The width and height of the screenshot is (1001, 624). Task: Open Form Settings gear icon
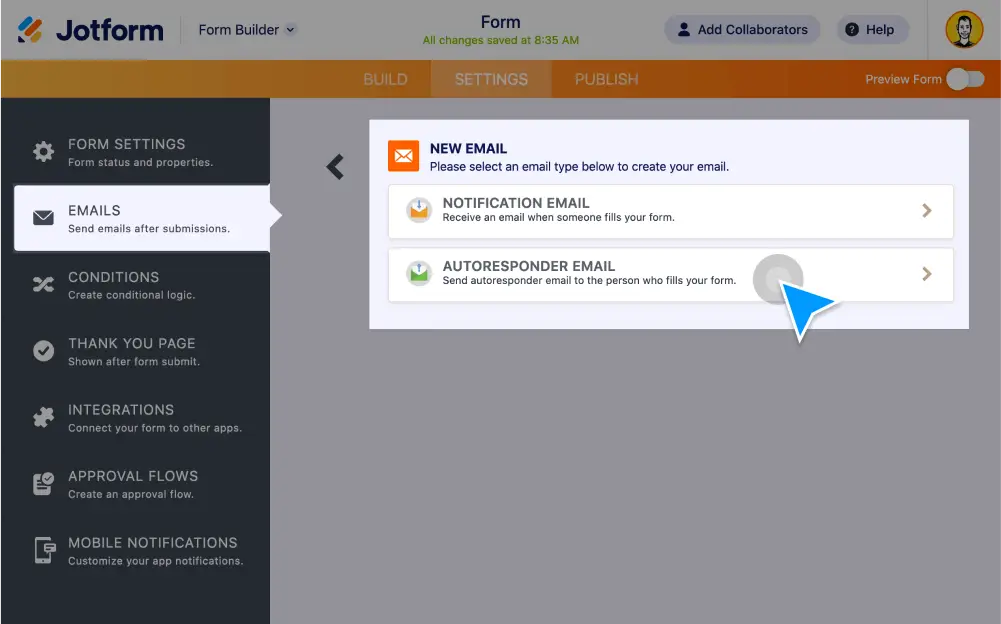point(43,152)
